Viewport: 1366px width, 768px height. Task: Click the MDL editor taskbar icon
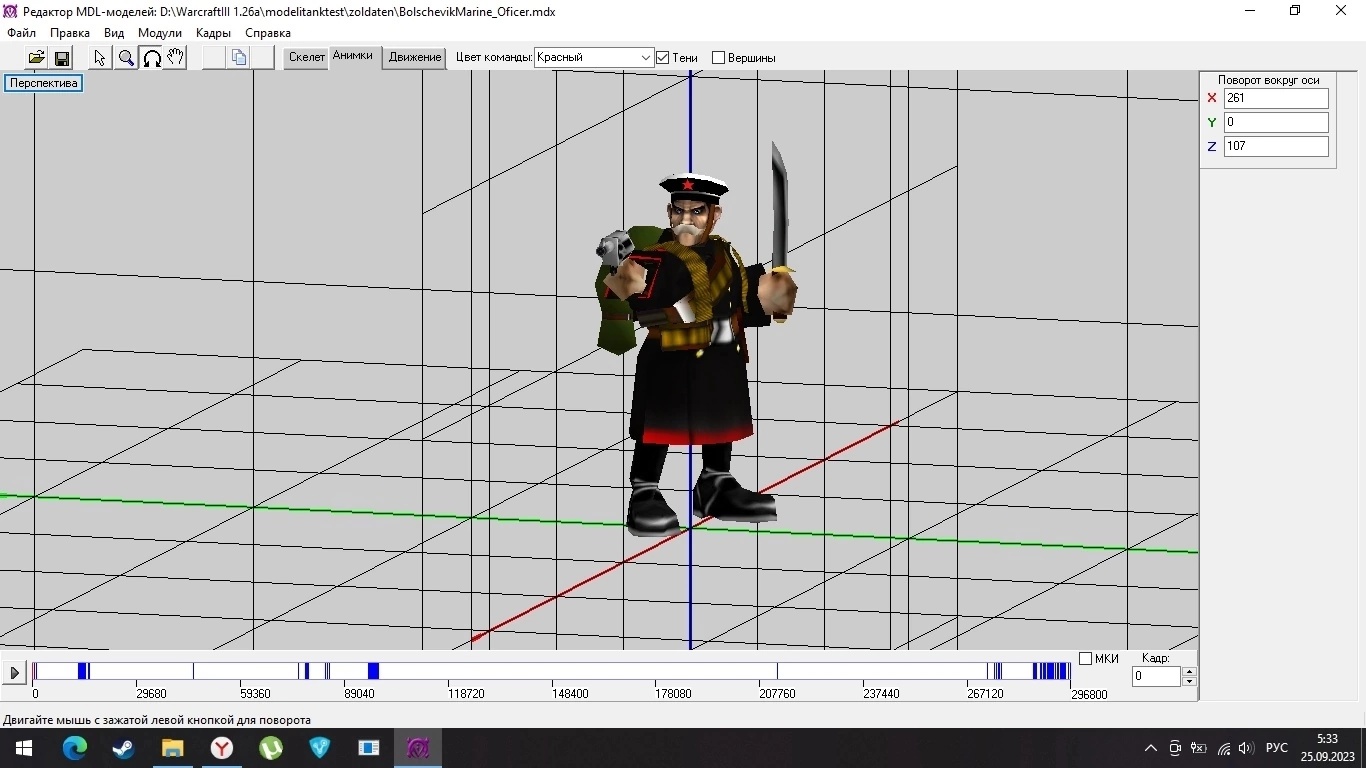click(417, 748)
